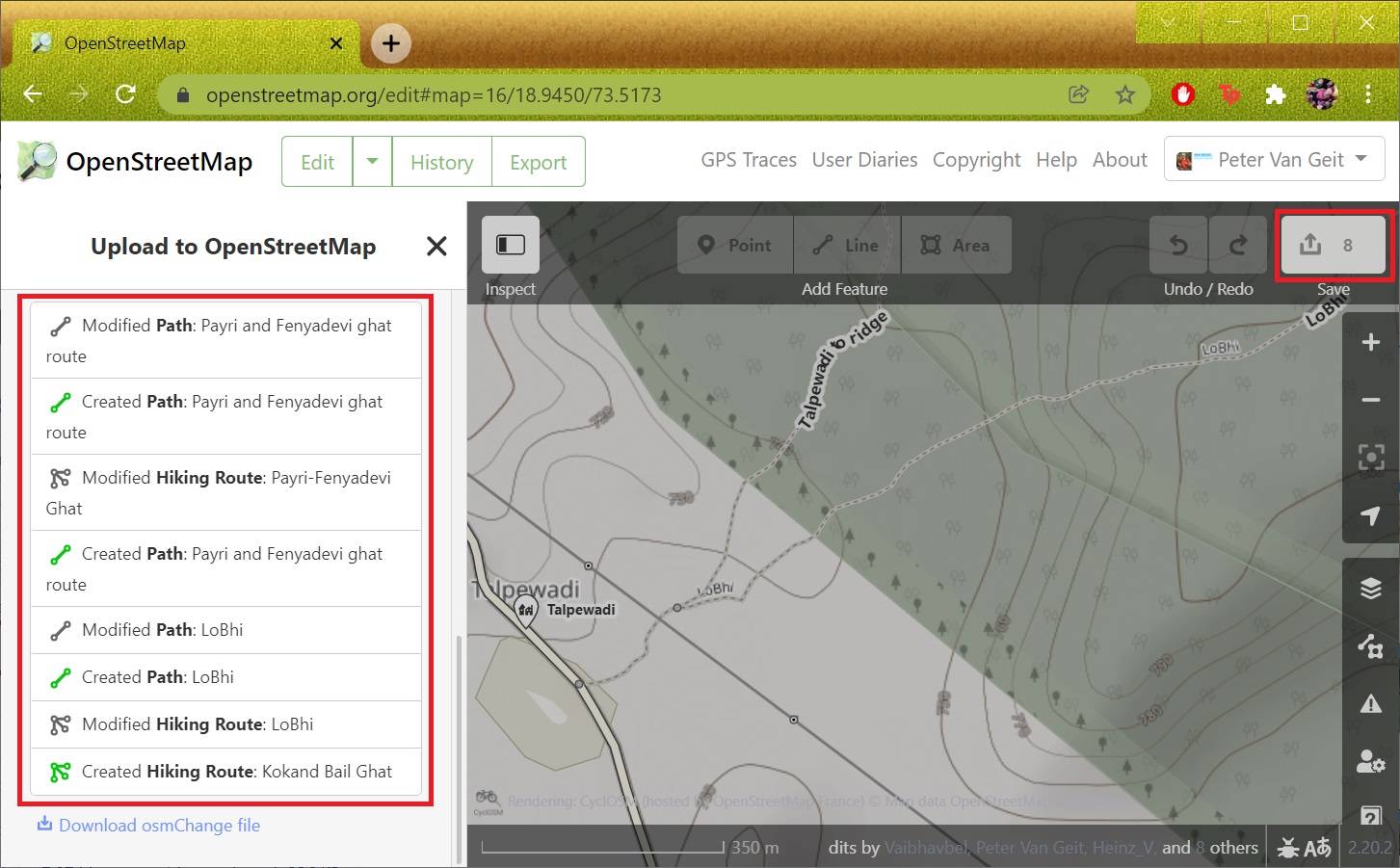This screenshot has width=1400, height=868.
Task: Bookmark this page with the star
Action: pyautogui.click(x=1124, y=94)
